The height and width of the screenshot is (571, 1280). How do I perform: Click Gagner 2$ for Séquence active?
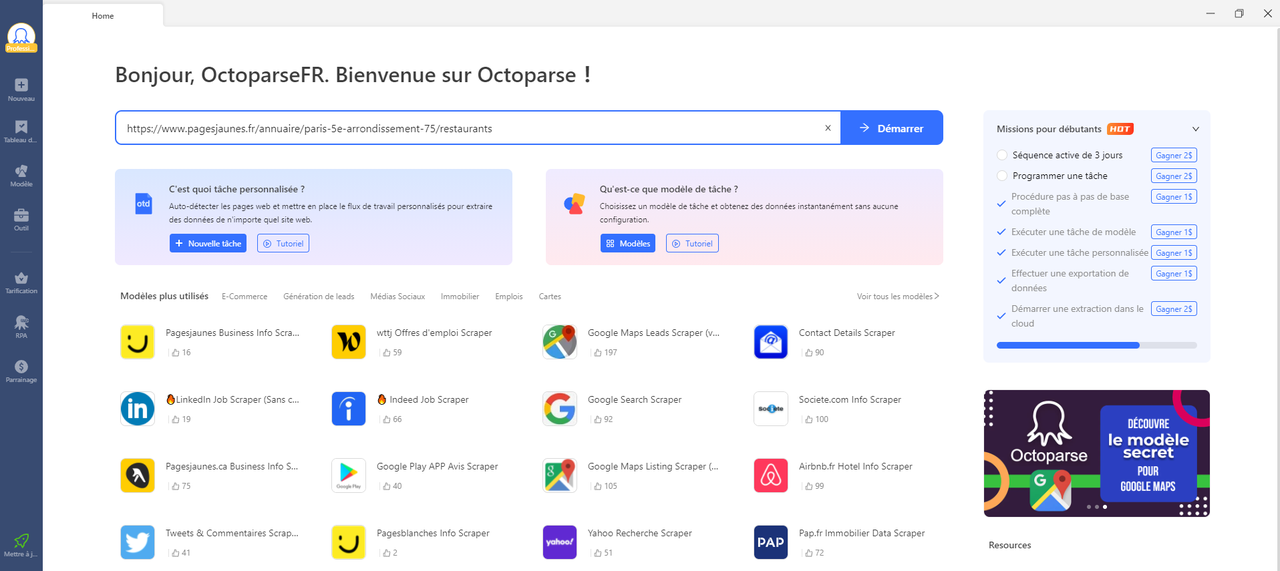1174,155
